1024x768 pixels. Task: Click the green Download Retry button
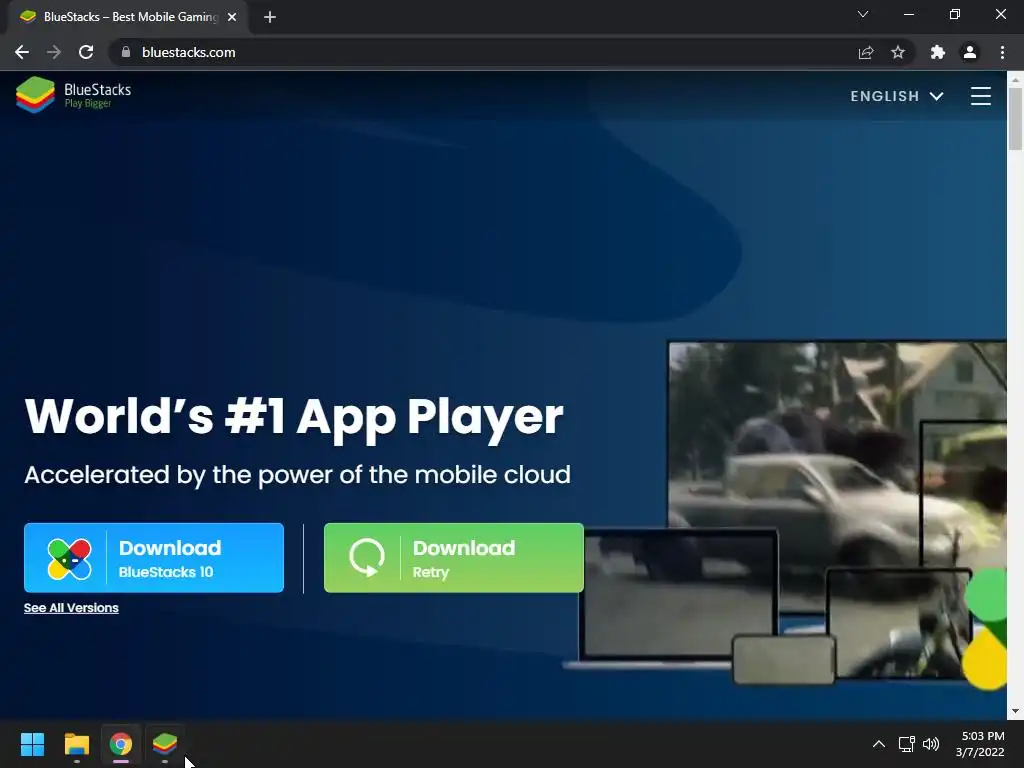click(x=453, y=558)
